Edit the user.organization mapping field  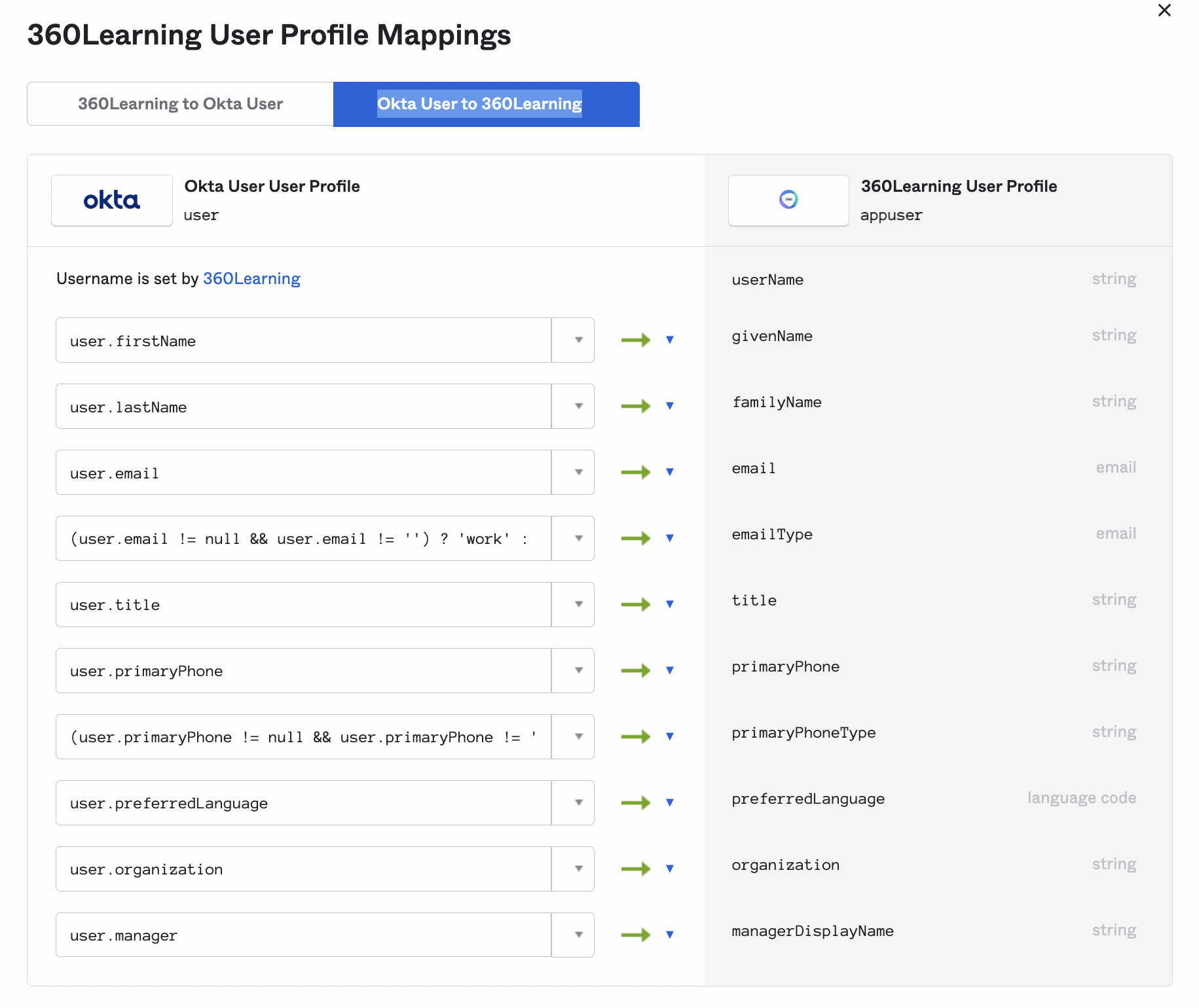pos(303,869)
